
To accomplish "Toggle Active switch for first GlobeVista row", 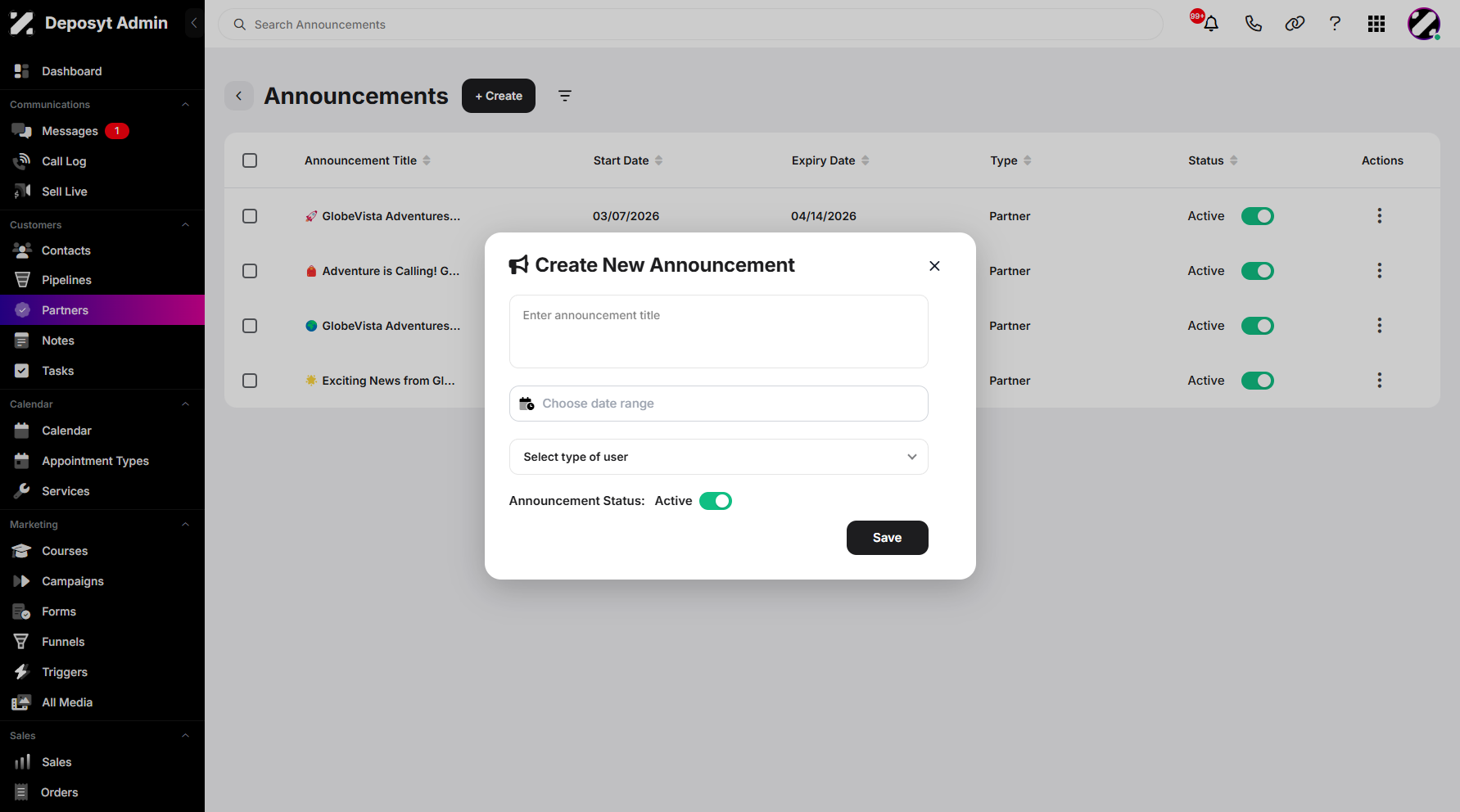I will click(x=1258, y=216).
